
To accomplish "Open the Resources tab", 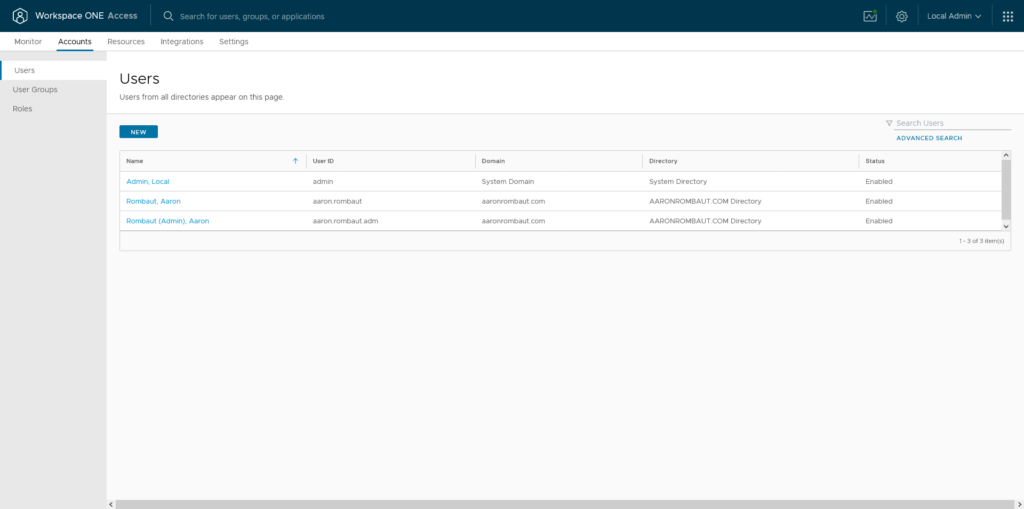I will pyautogui.click(x=126, y=42).
